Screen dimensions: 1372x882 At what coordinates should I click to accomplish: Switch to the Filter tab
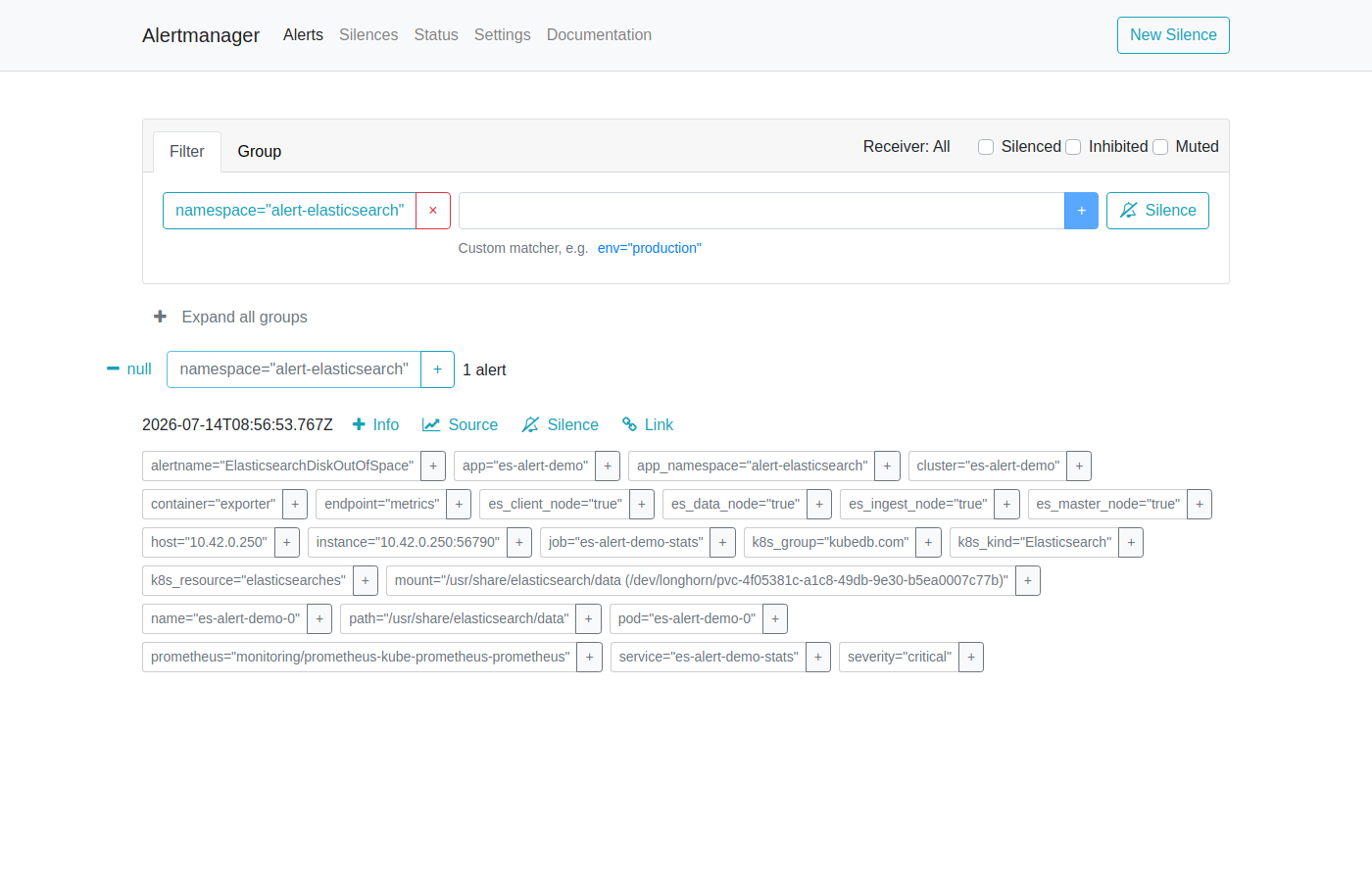click(x=187, y=152)
